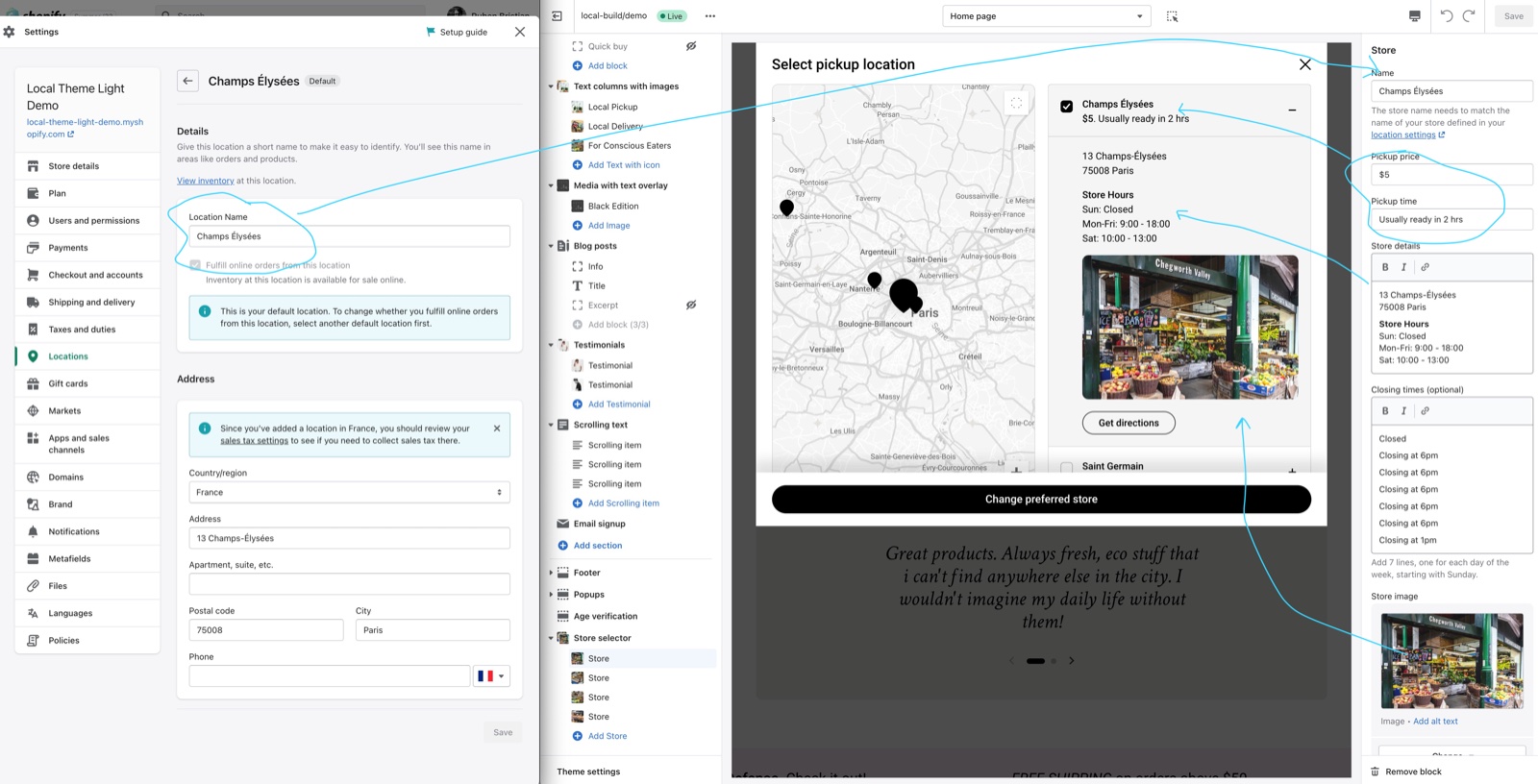The width and height of the screenshot is (1538, 784).
Task: Select the Email signup section
Action: click(599, 524)
